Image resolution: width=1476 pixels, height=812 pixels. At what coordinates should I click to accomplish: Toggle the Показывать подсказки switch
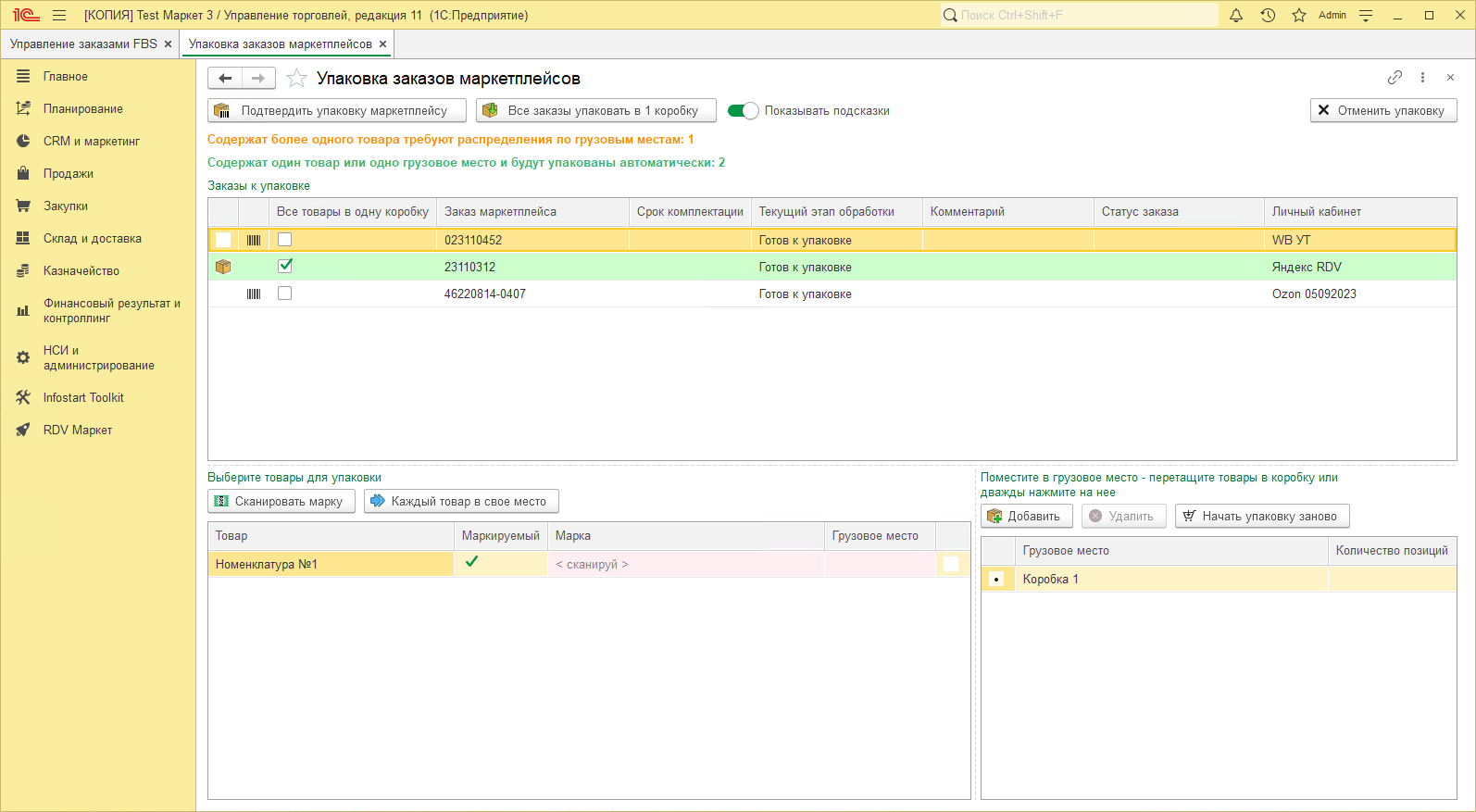tap(743, 111)
